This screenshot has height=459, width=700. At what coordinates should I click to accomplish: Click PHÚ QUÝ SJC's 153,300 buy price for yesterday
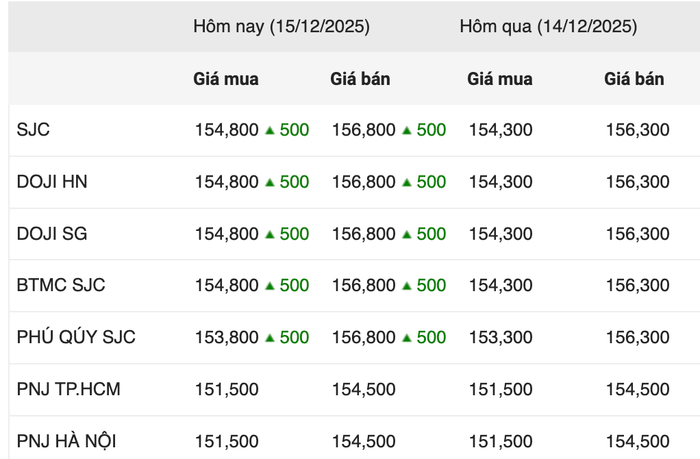tap(500, 337)
